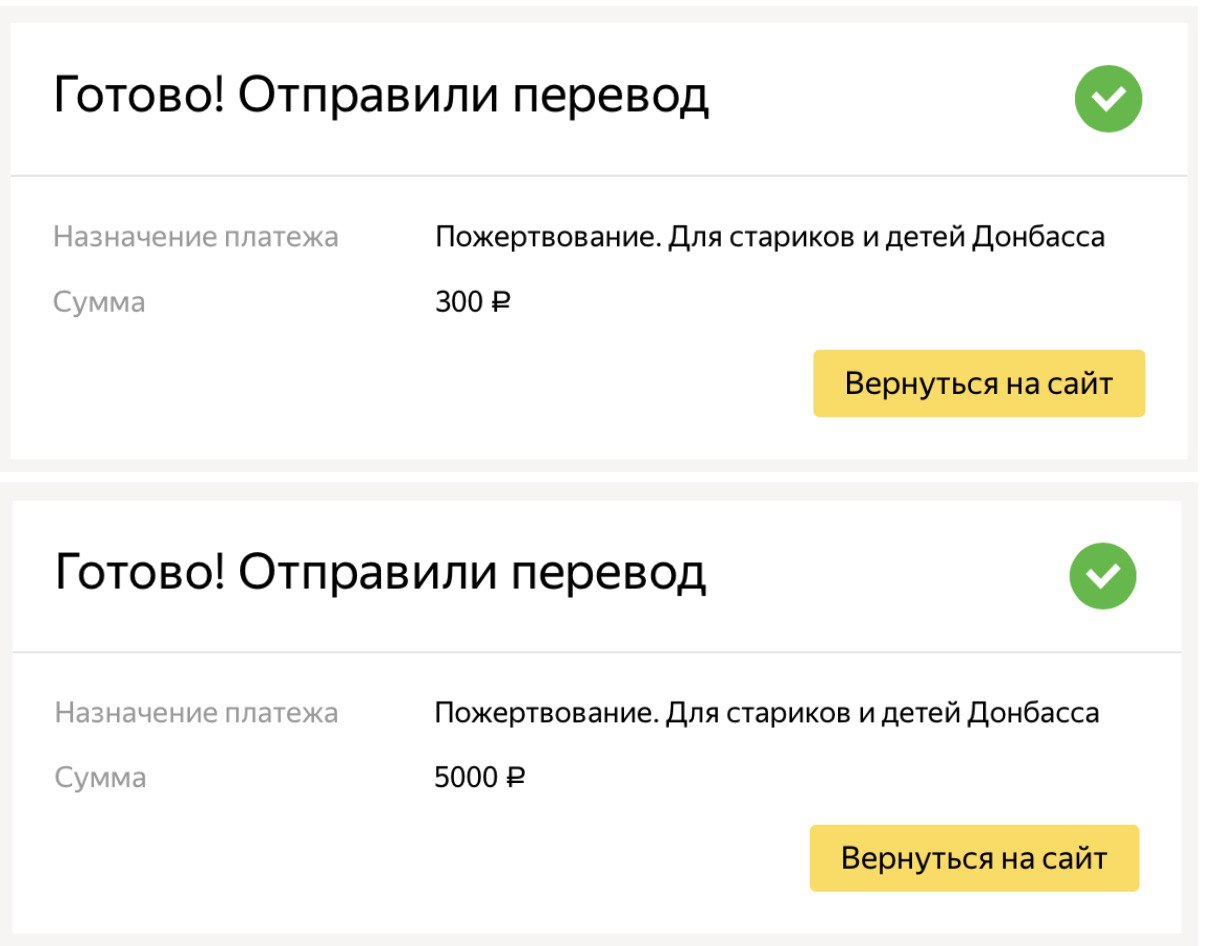1208x946 pixels.
Task: Click the word 'Донбасса' in the top card
Action: [x=1038, y=237]
